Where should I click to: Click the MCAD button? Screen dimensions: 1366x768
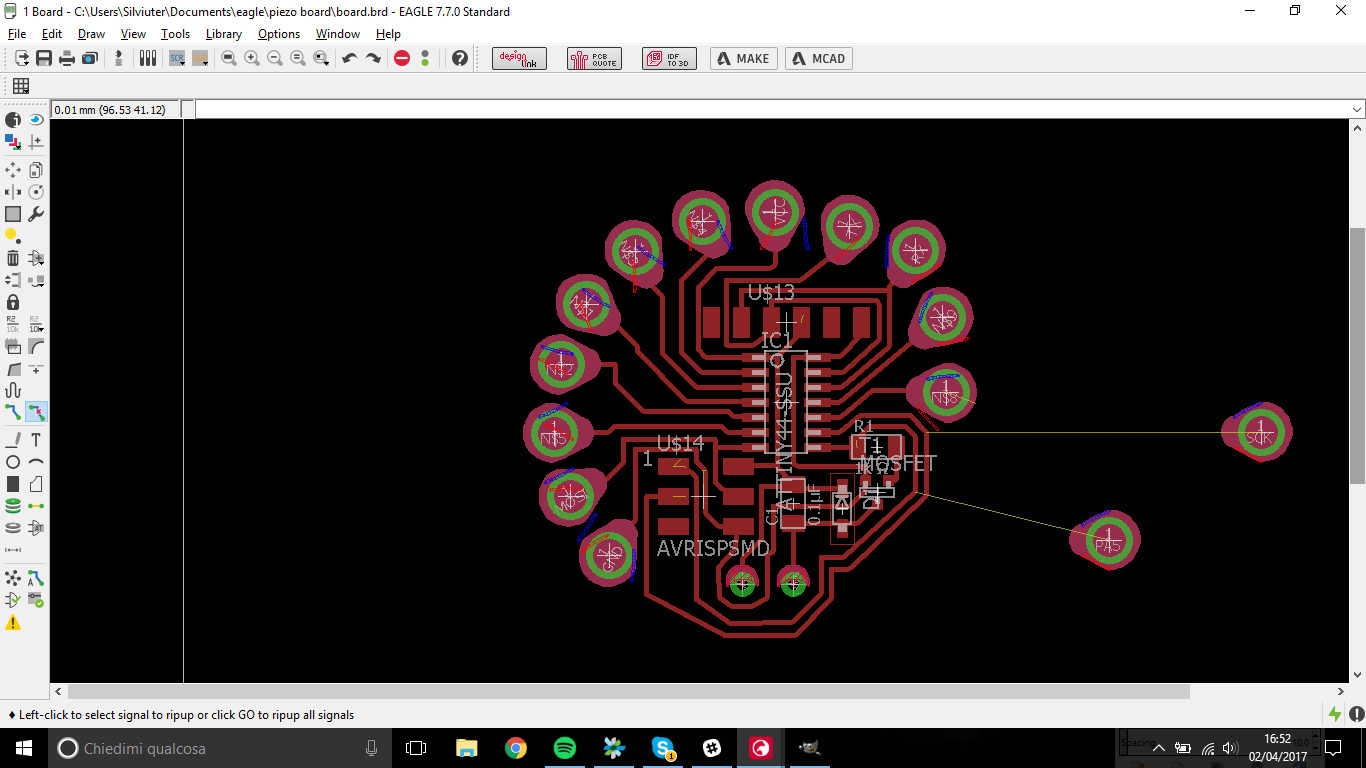819,58
